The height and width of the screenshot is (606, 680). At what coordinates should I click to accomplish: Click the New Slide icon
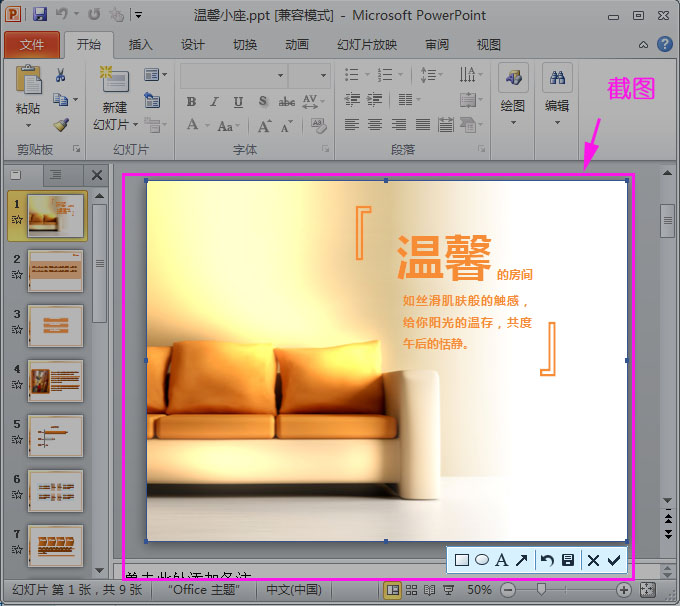[x=114, y=79]
